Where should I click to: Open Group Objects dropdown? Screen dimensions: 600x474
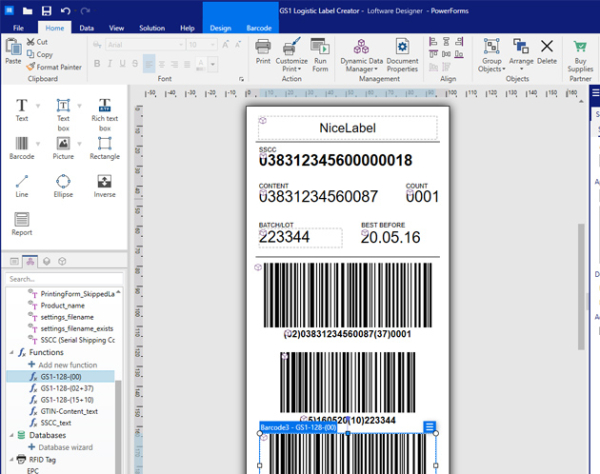pyautogui.click(x=491, y=55)
